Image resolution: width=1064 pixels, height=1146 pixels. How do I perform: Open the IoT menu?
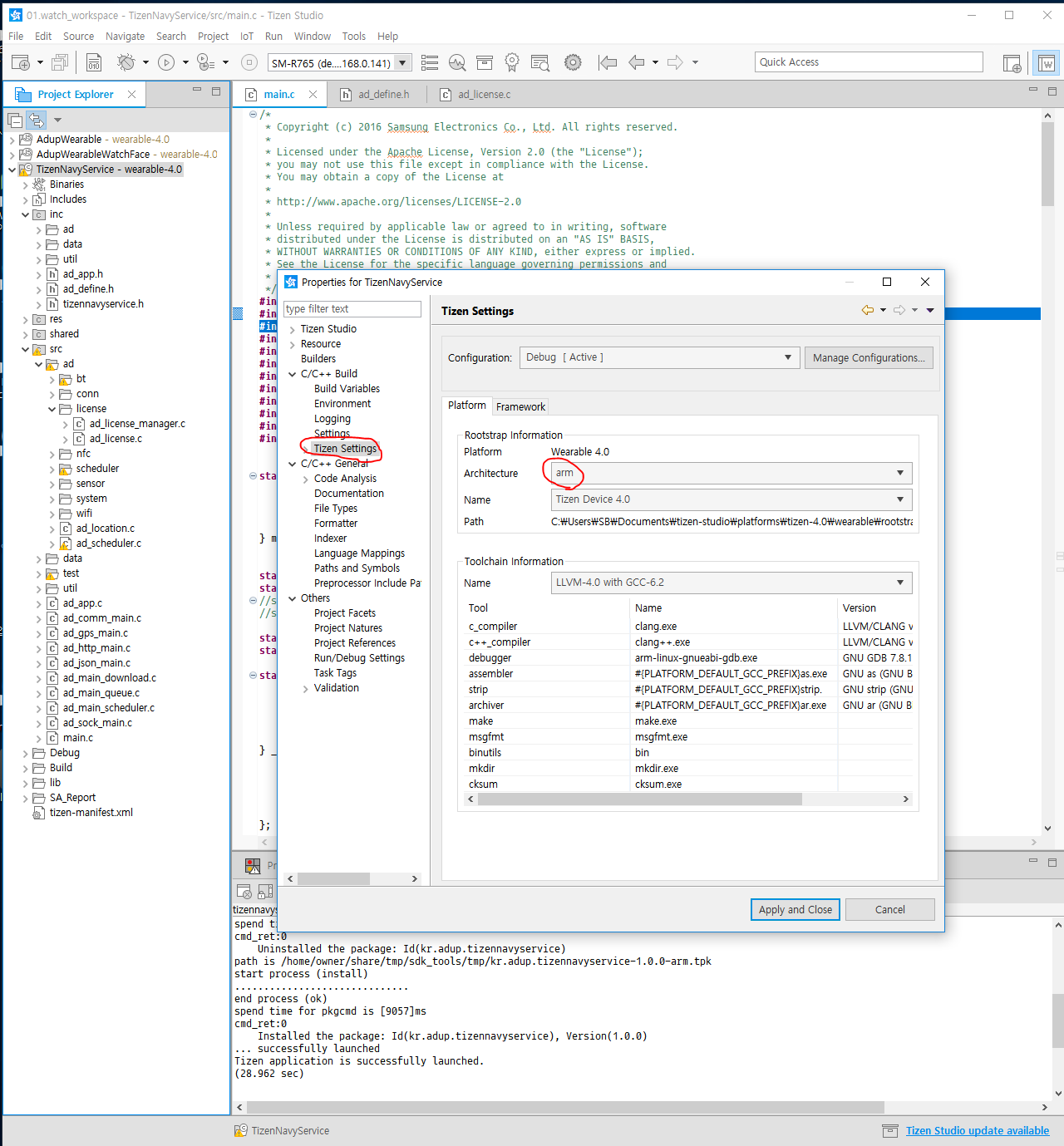(x=247, y=36)
